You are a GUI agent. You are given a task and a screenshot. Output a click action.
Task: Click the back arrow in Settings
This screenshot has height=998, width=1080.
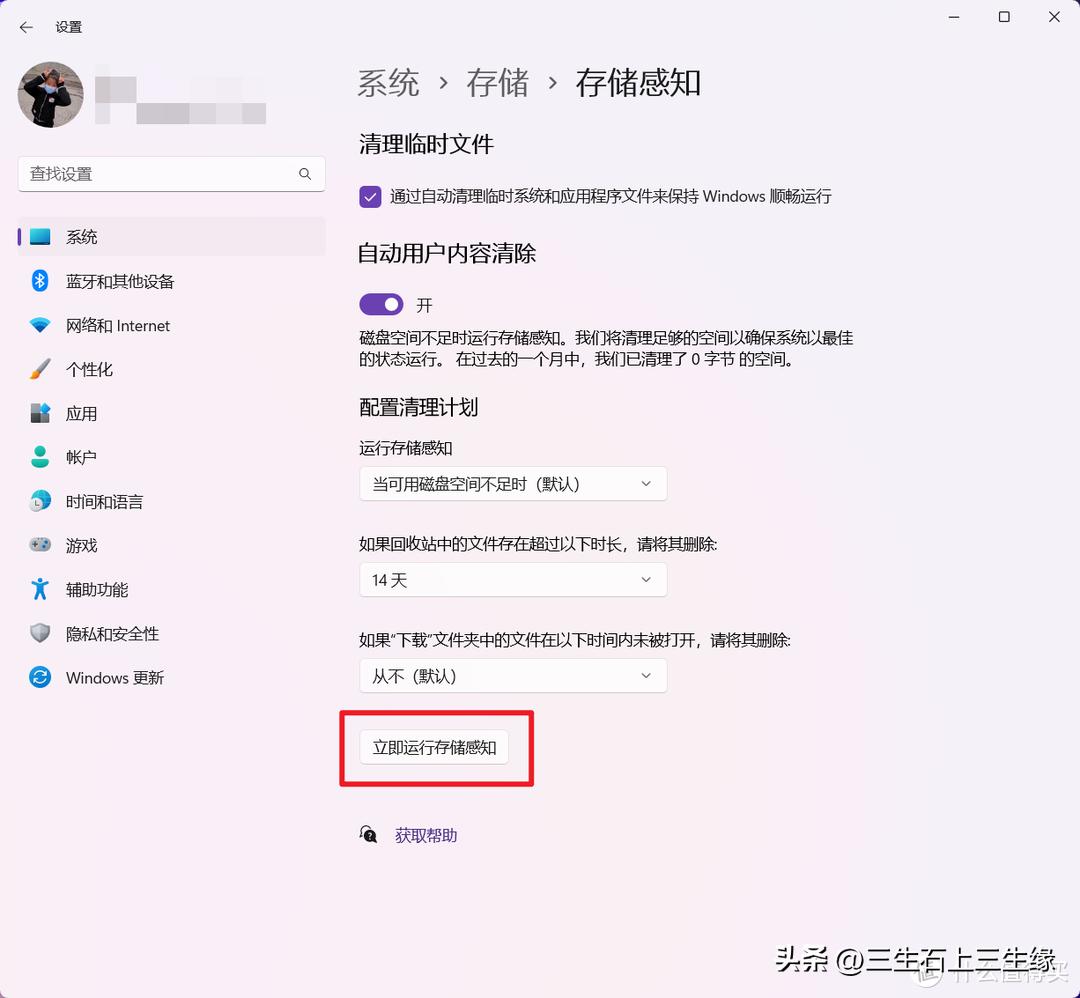[x=26, y=27]
